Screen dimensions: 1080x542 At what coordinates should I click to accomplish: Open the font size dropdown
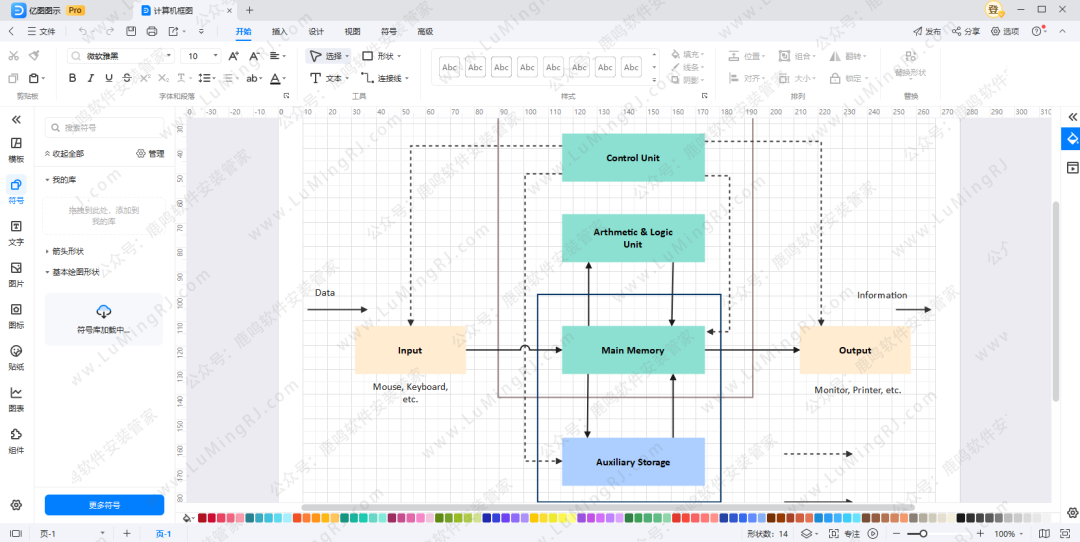(215, 57)
